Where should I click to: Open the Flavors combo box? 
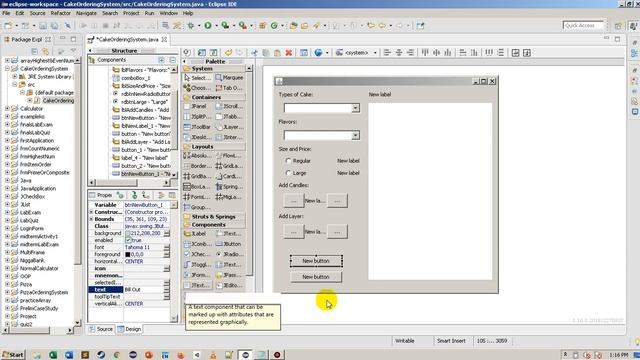point(356,135)
